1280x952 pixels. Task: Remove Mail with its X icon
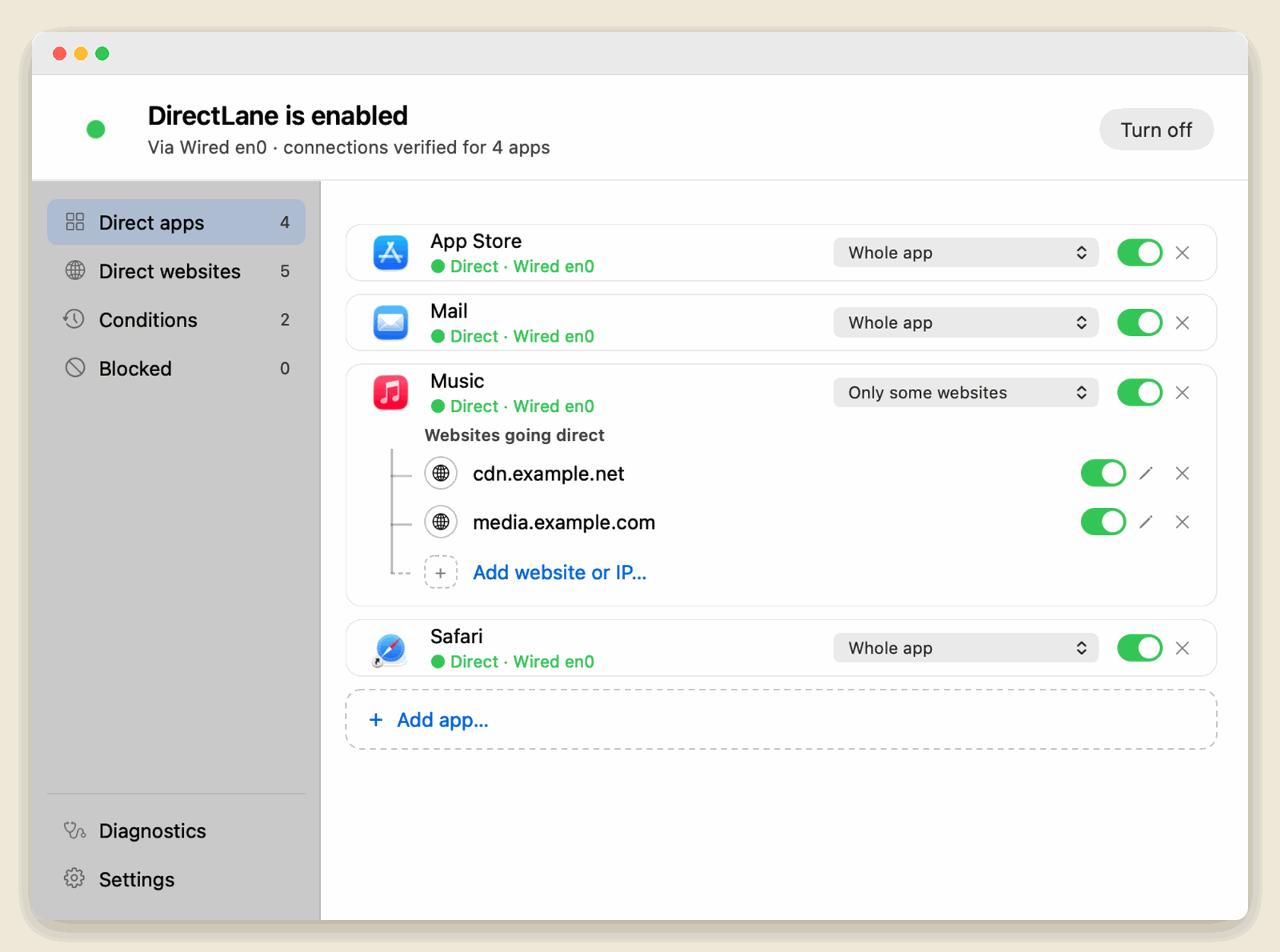(1182, 322)
